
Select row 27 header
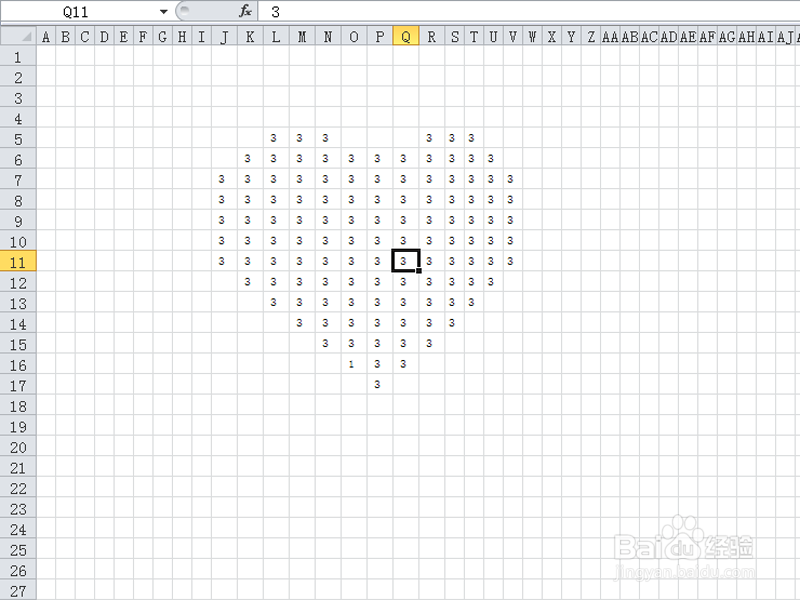(18, 591)
